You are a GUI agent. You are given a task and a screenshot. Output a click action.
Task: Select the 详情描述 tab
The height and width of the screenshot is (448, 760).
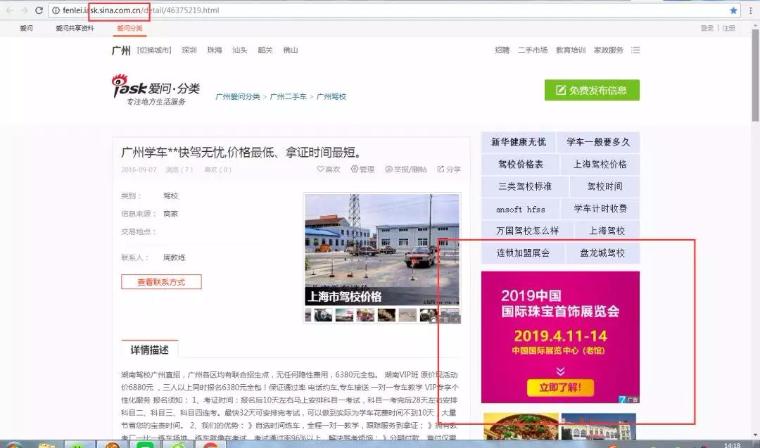click(149, 350)
